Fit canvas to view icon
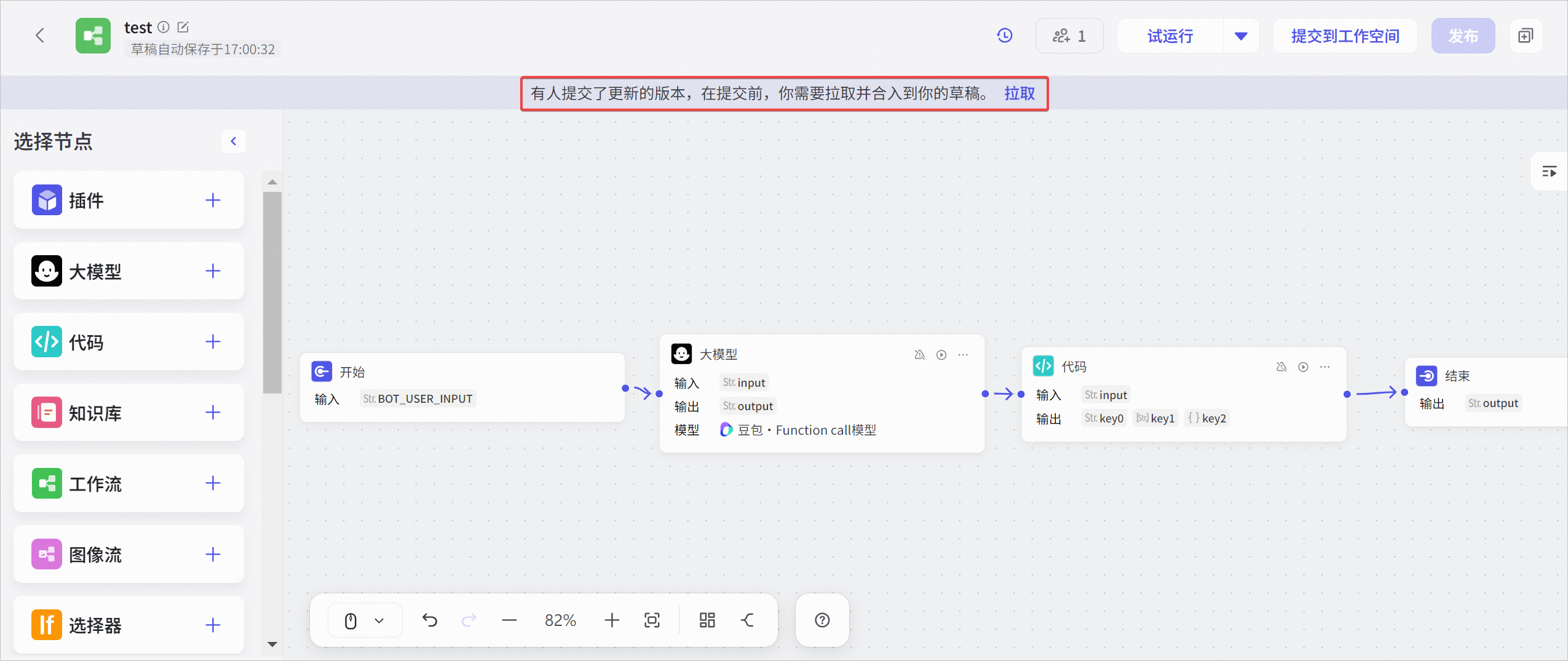1568x661 pixels. 652,620
